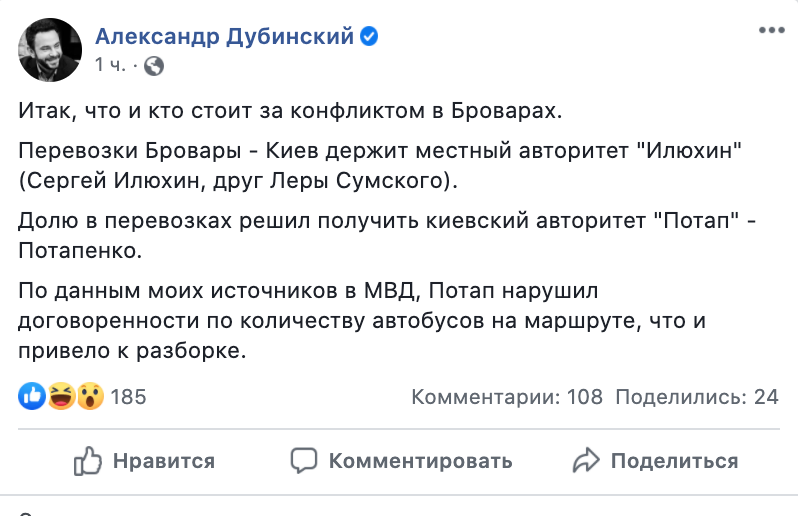Expand the "Комментарии: 108" comments list
This screenshot has height=516, width=798.
(x=507, y=397)
